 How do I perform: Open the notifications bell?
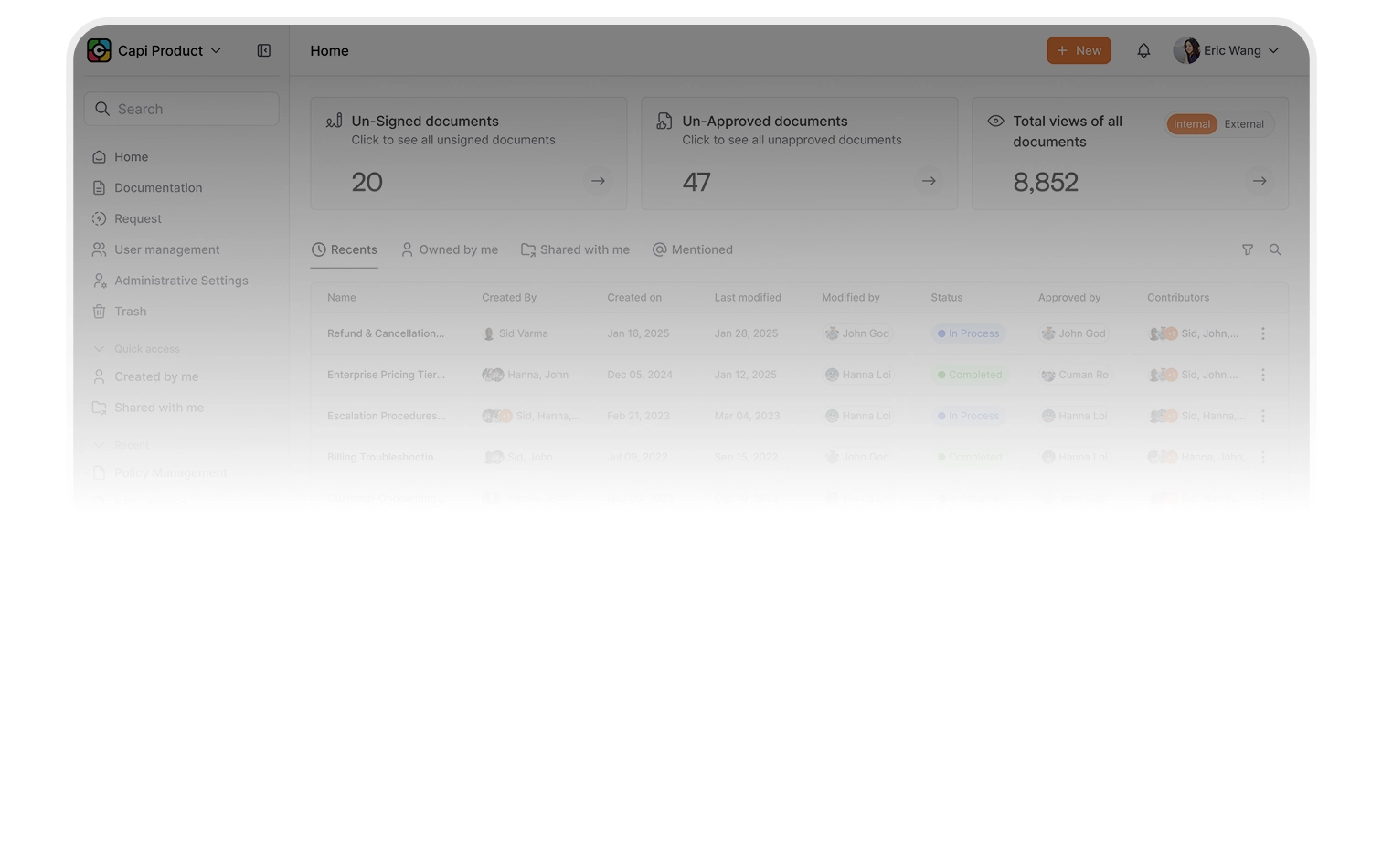click(1143, 51)
